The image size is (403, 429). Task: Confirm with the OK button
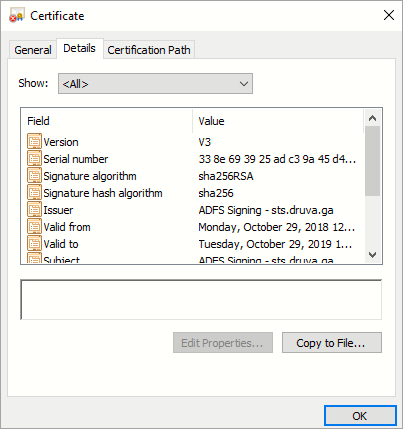[360, 416]
